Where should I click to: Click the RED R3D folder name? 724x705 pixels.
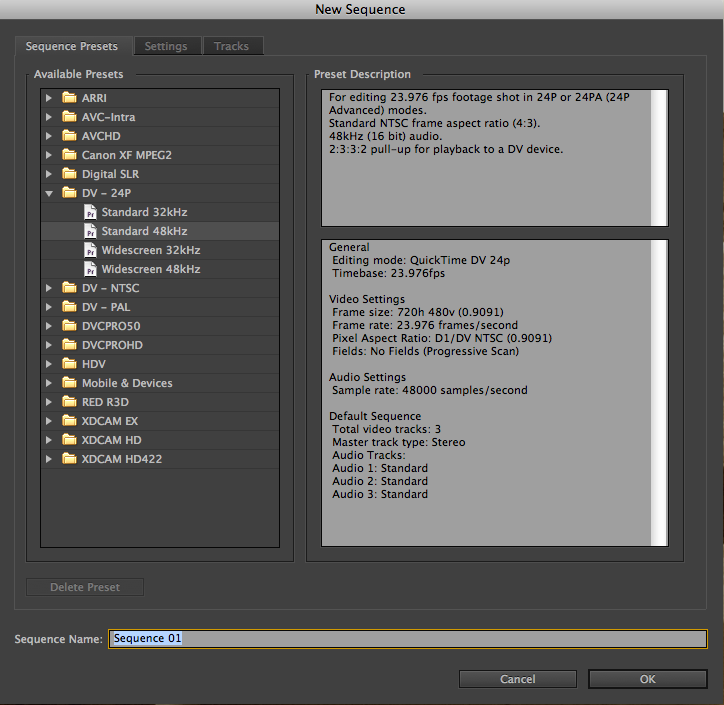105,402
